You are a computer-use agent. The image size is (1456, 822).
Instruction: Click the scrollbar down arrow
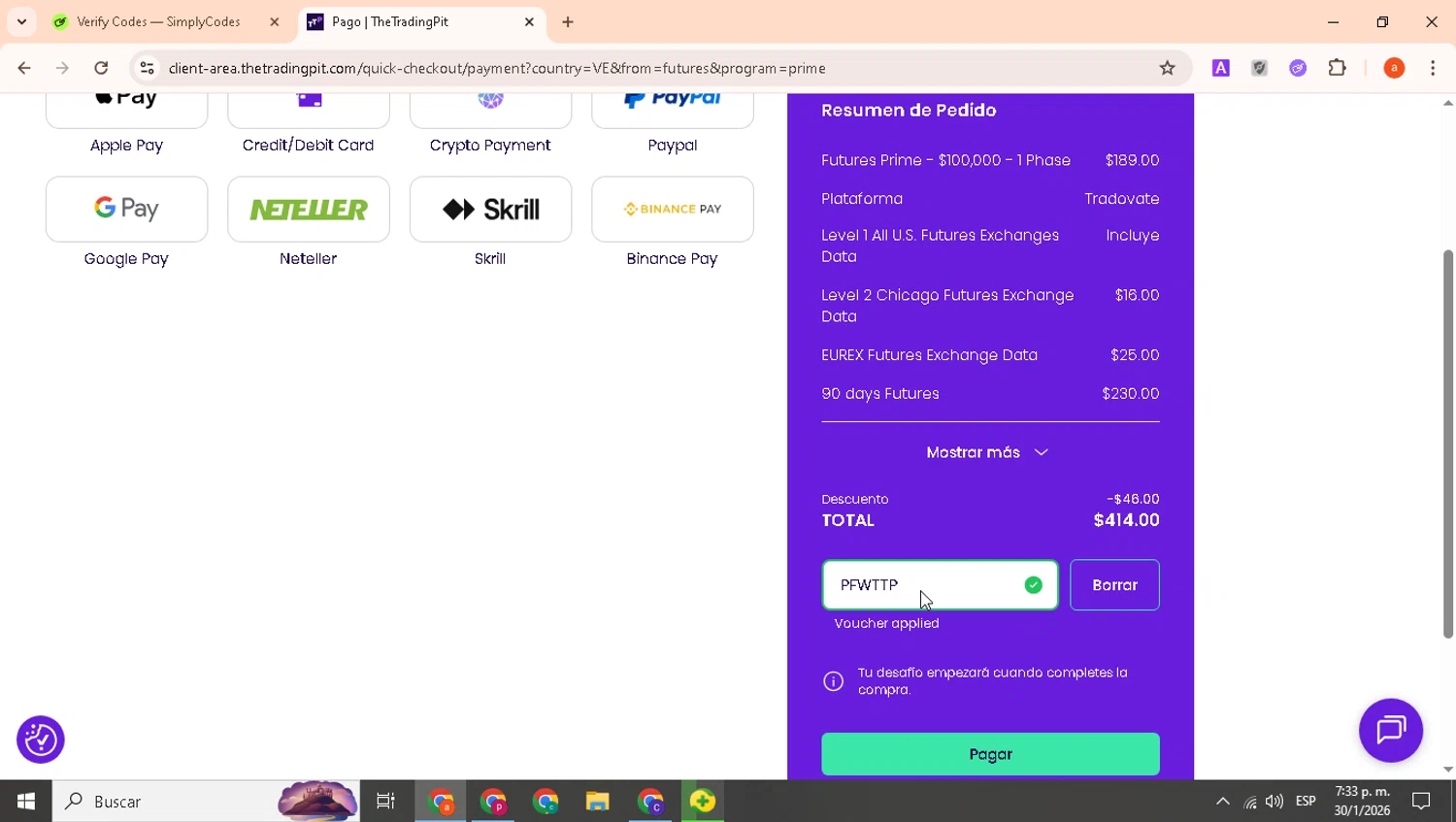coord(1447,770)
